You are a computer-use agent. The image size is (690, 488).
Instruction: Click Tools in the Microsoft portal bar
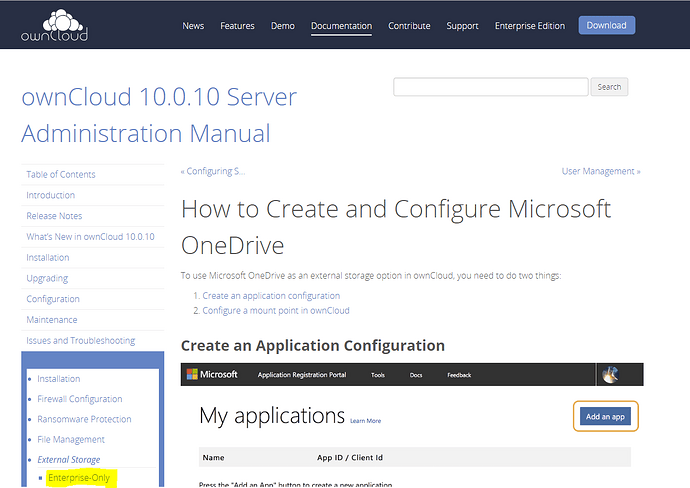[378, 375]
